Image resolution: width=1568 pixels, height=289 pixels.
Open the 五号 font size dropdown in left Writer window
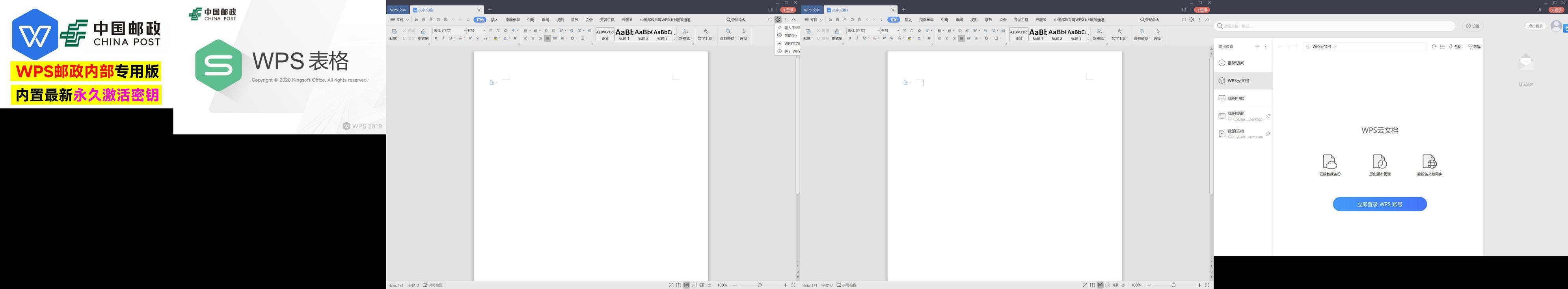(484, 30)
